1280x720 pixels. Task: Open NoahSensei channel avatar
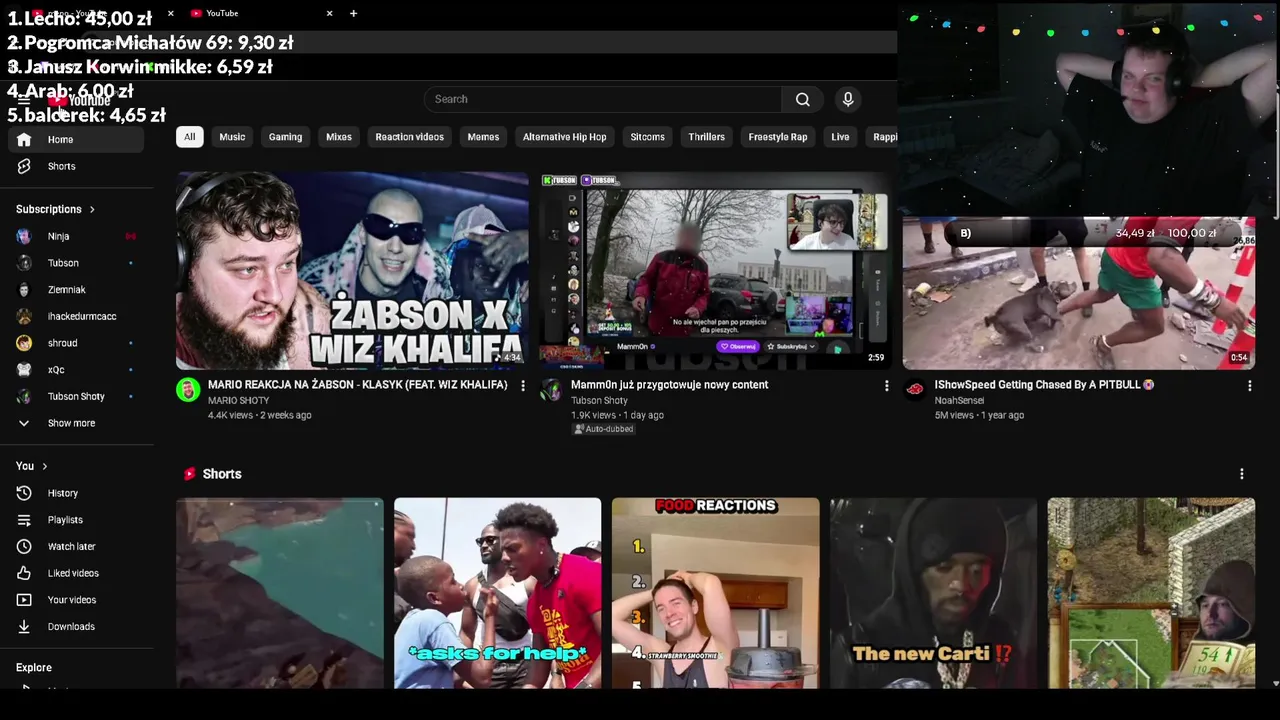click(x=915, y=390)
